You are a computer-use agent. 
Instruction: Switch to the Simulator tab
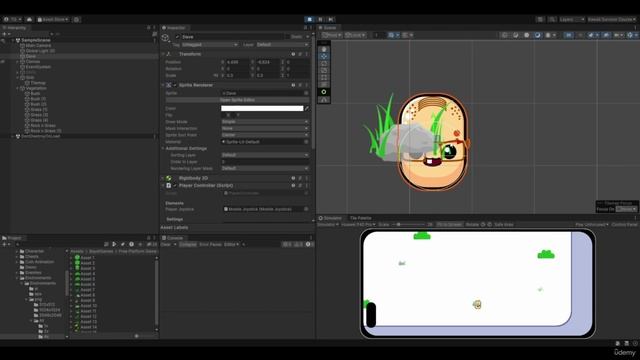pos(330,218)
